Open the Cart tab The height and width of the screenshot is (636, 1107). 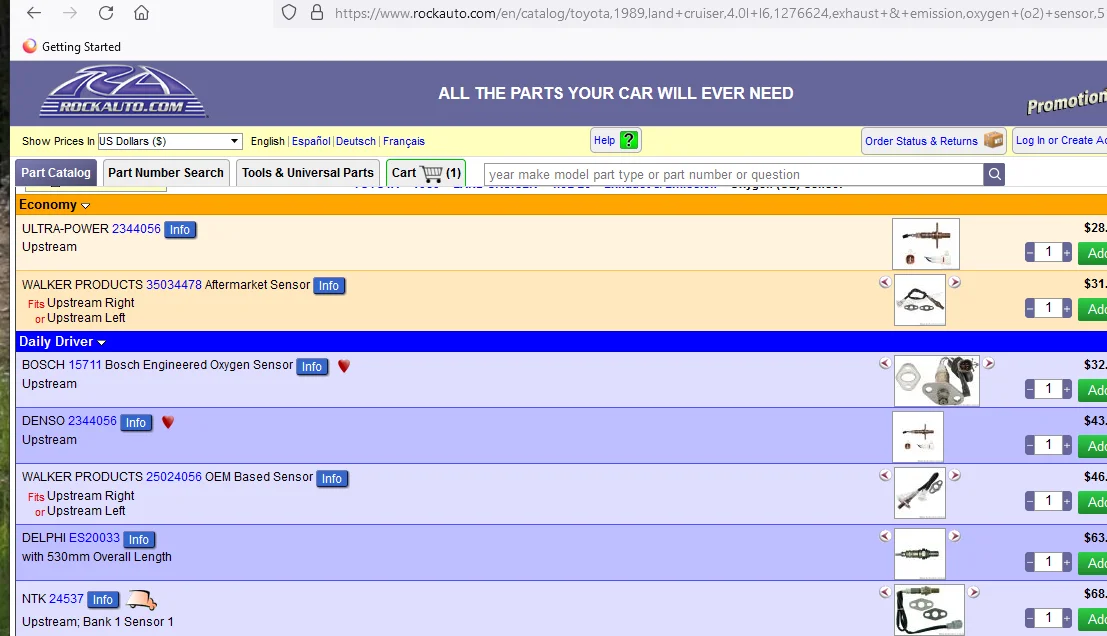[426, 173]
